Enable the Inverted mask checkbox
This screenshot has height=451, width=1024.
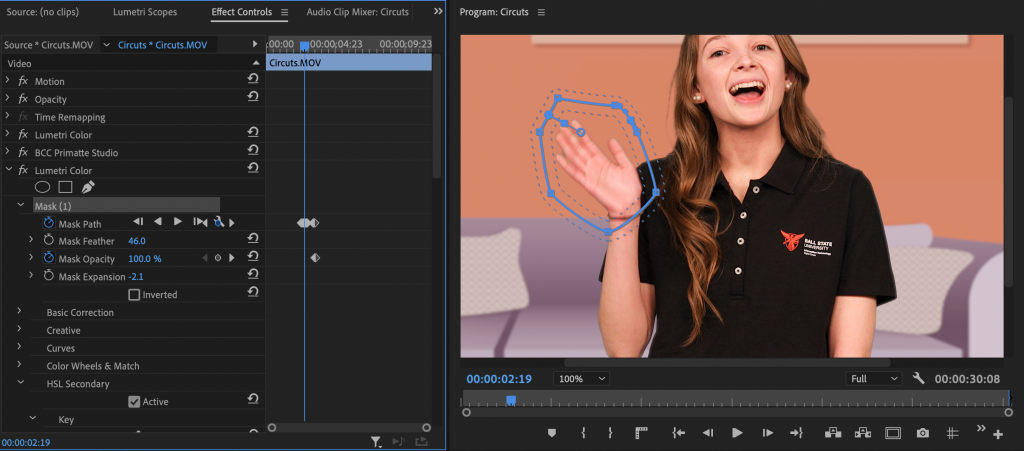click(134, 295)
